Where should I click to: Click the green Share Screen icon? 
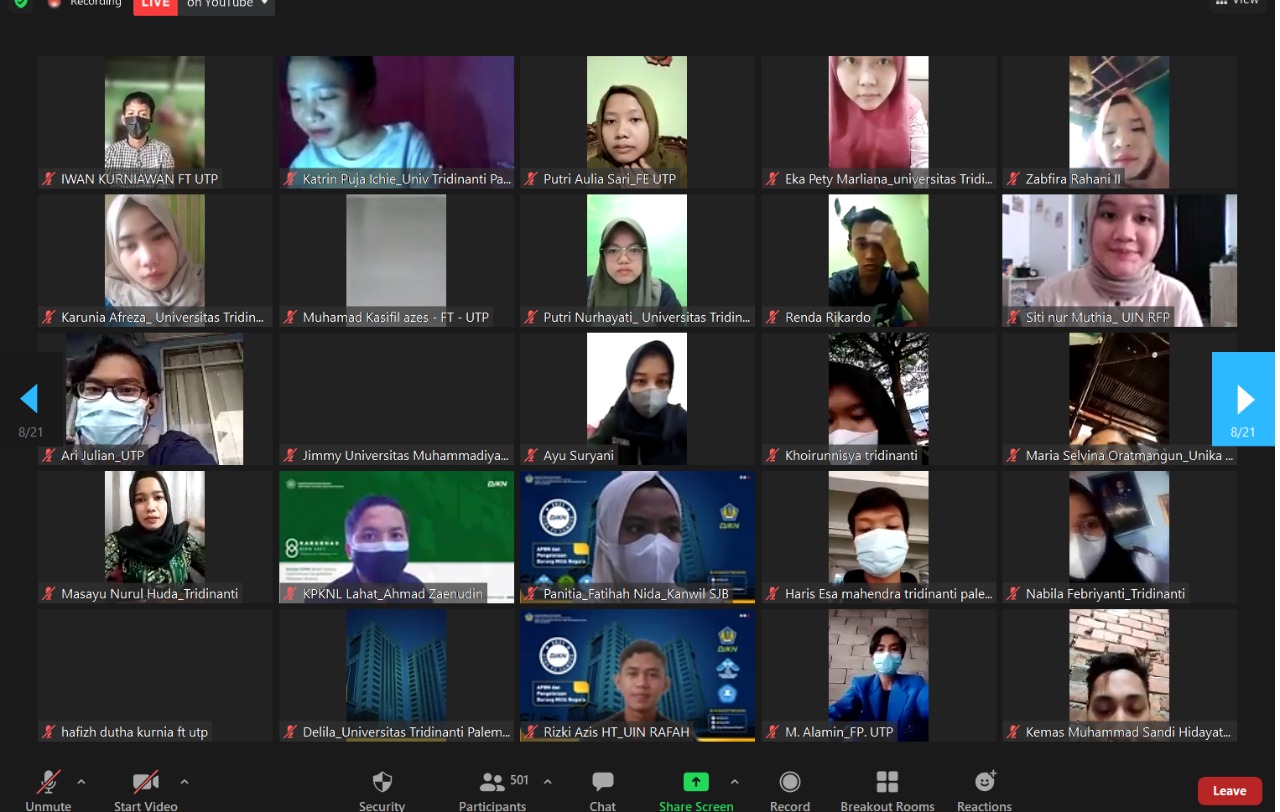point(696,782)
